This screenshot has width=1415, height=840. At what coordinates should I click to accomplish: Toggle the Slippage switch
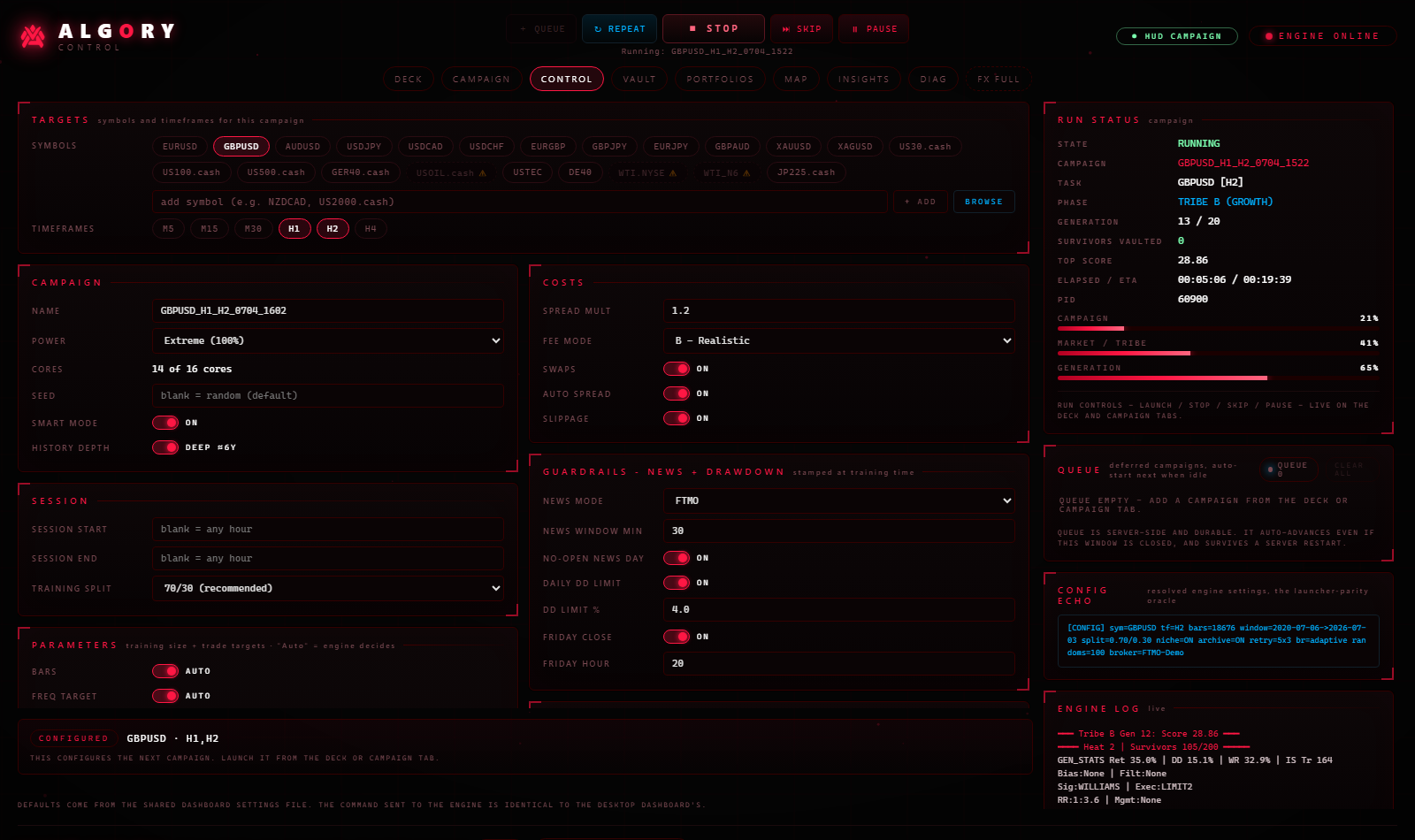(677, 418)
